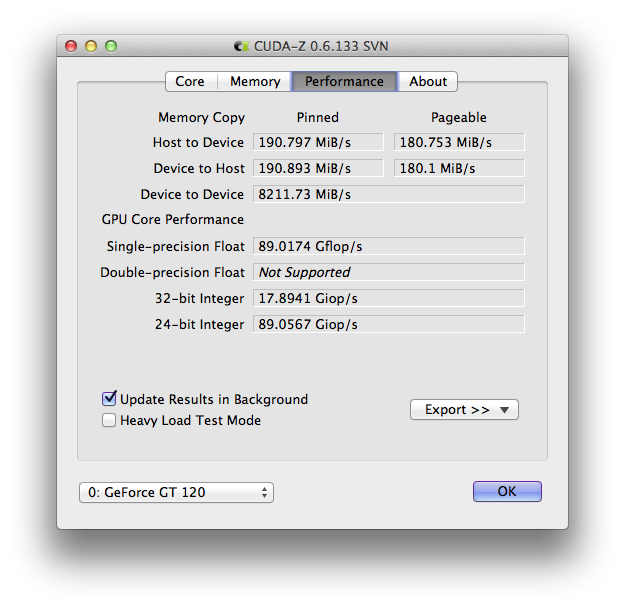Click the Device to Device 8211.73 MiB/s field
Viewport: 625px width, 608px height.
(388, 194)
